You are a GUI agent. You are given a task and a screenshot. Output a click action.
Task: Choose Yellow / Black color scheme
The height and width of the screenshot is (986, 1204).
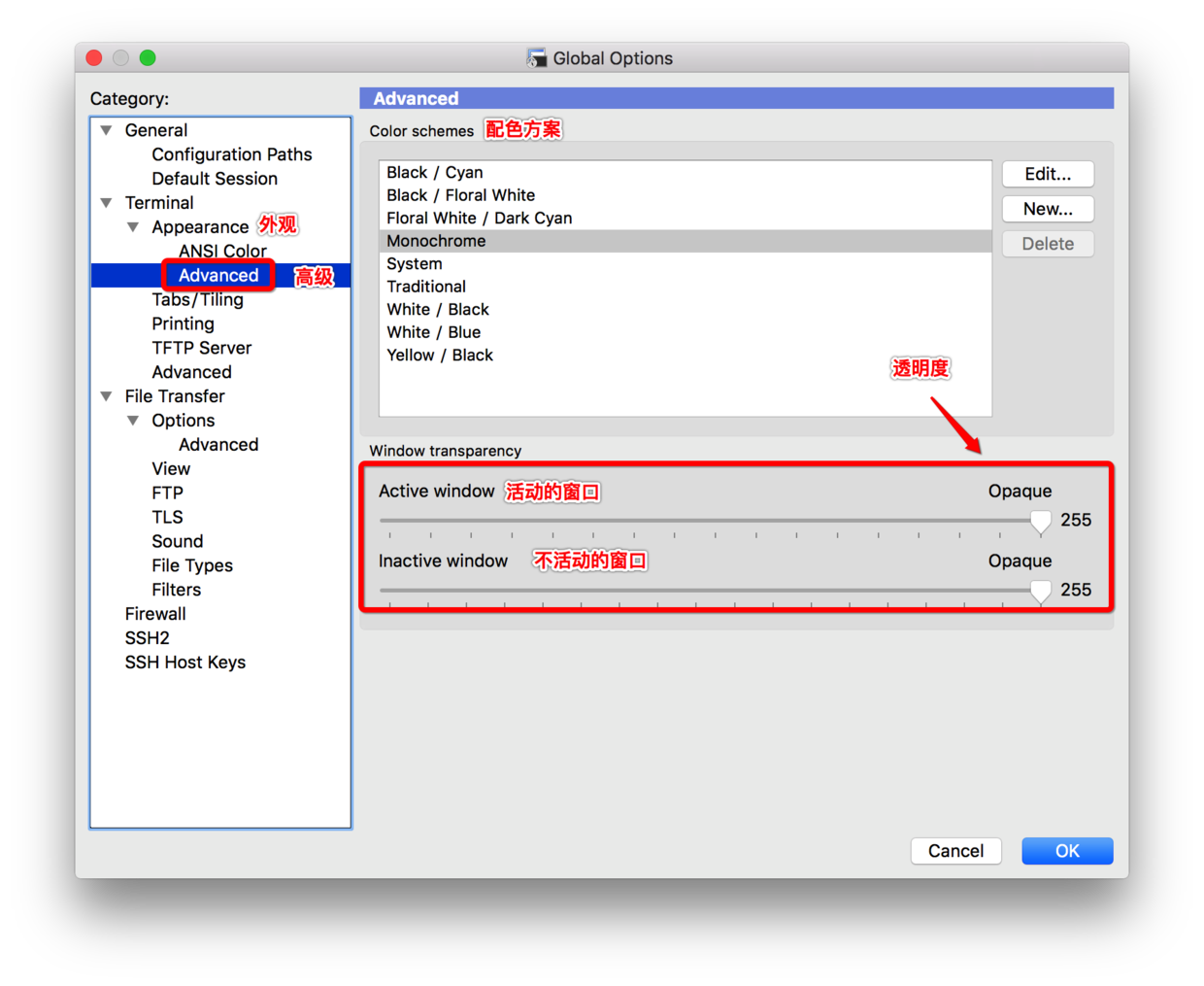coord(685,355)
